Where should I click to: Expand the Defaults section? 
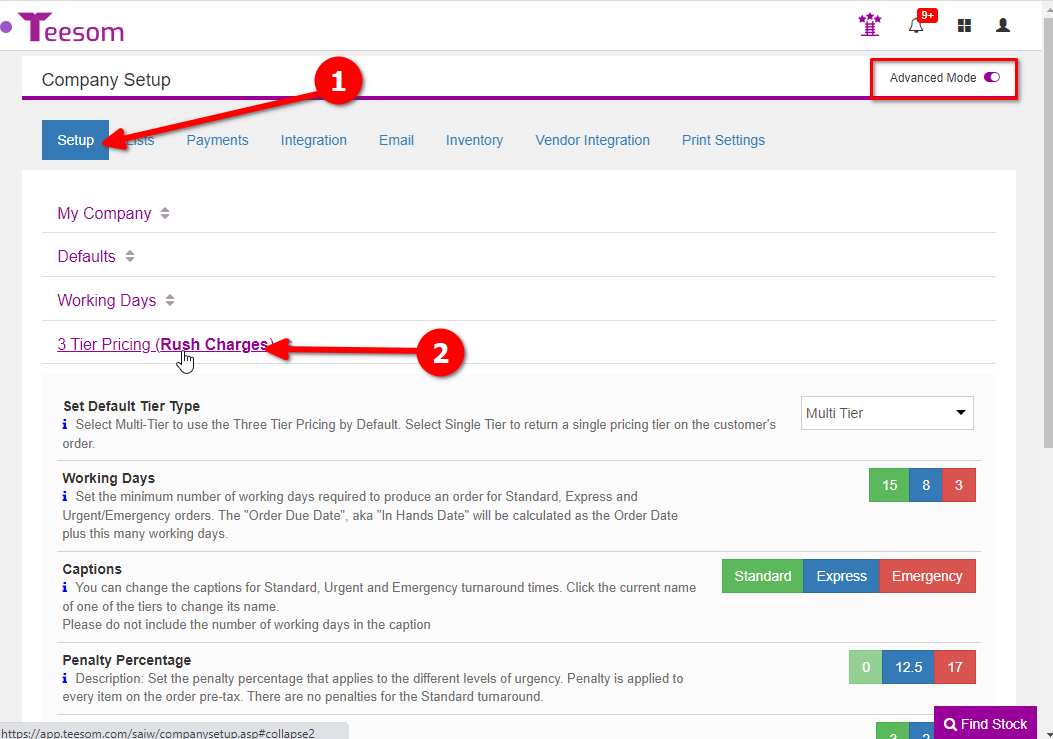point(95,256)
